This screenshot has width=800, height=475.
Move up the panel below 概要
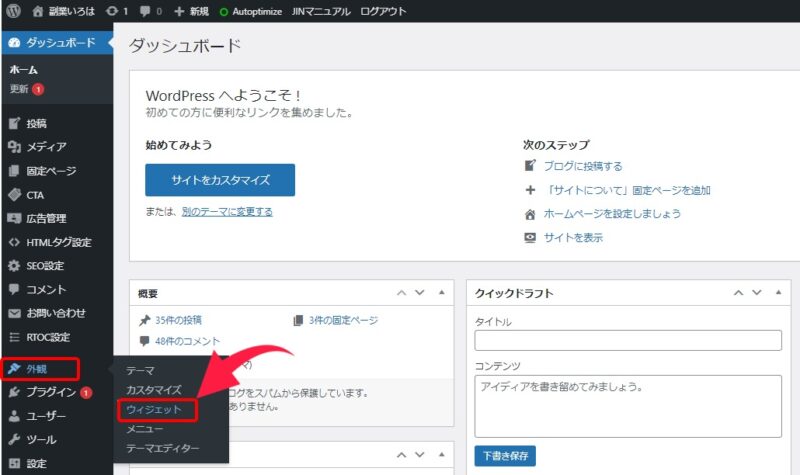(x=402, y=455)
